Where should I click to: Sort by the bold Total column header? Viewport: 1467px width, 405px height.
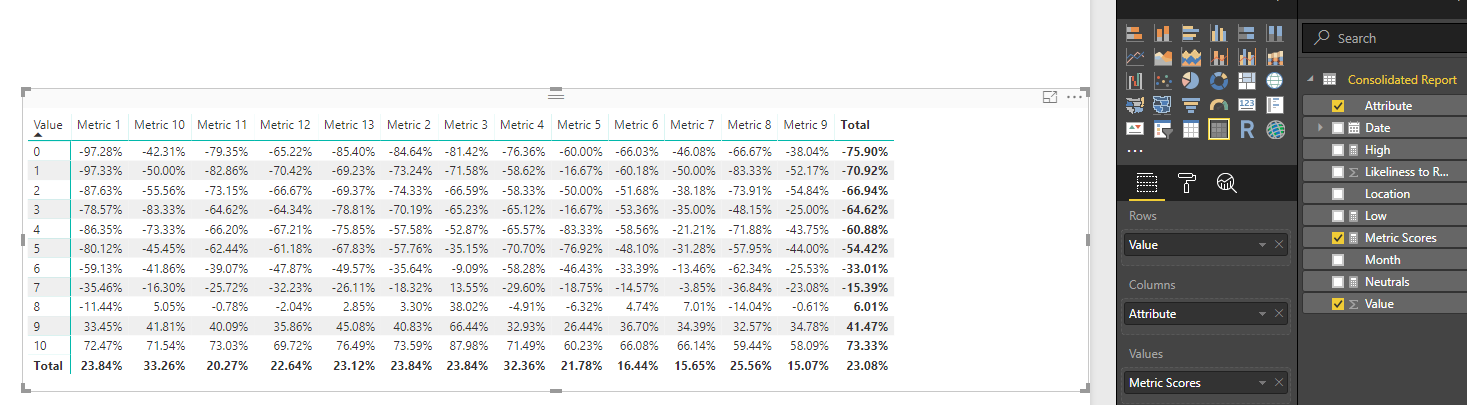point(855,125)
